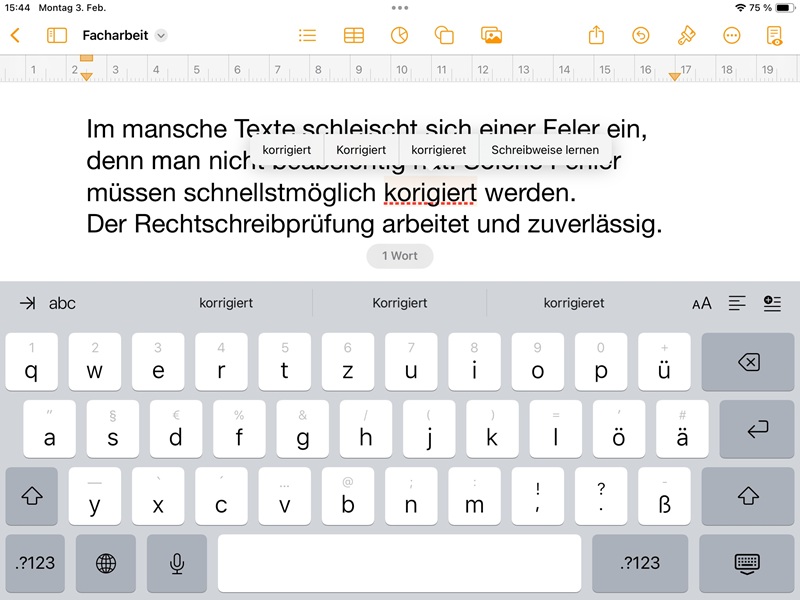Tap the q key
The height and width of the screenshot is (600, 800).
(x=31, y=362)
